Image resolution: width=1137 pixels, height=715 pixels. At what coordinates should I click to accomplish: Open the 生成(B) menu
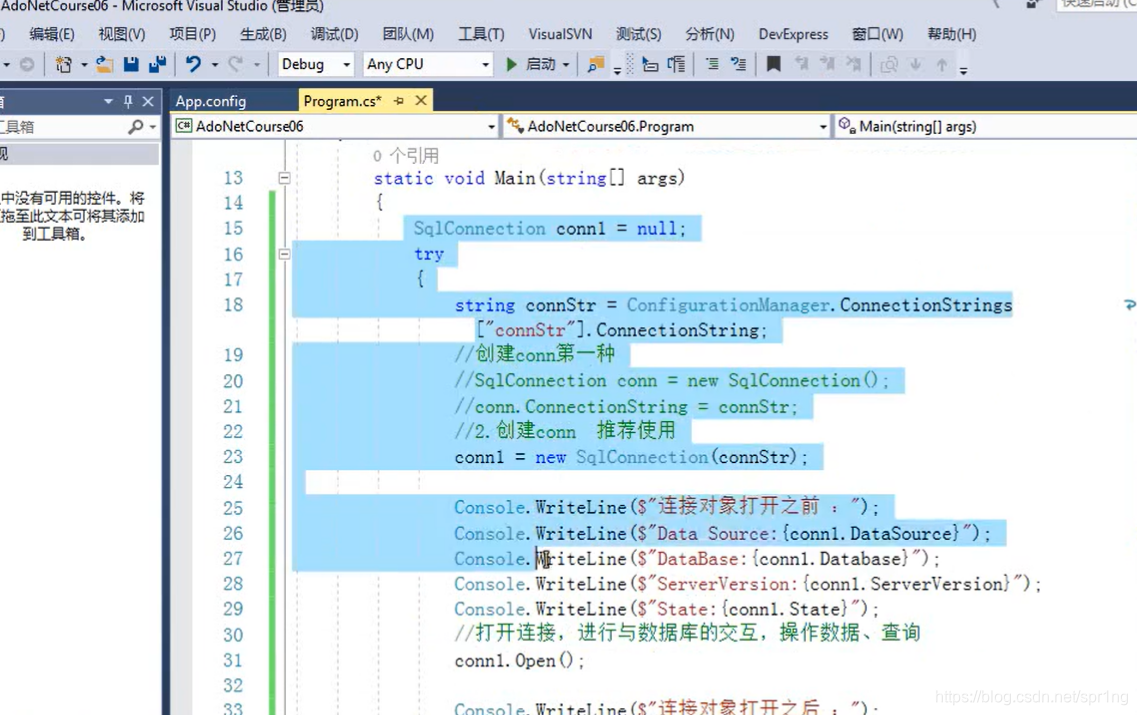[x=263, y=34]
